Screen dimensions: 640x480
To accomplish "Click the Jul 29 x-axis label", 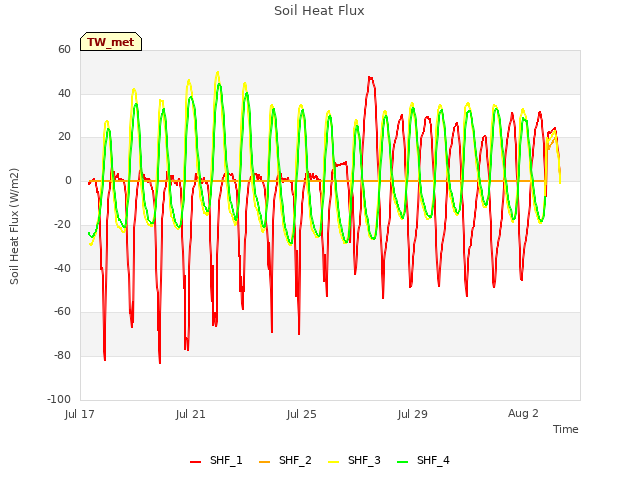I will coord(413,414).
